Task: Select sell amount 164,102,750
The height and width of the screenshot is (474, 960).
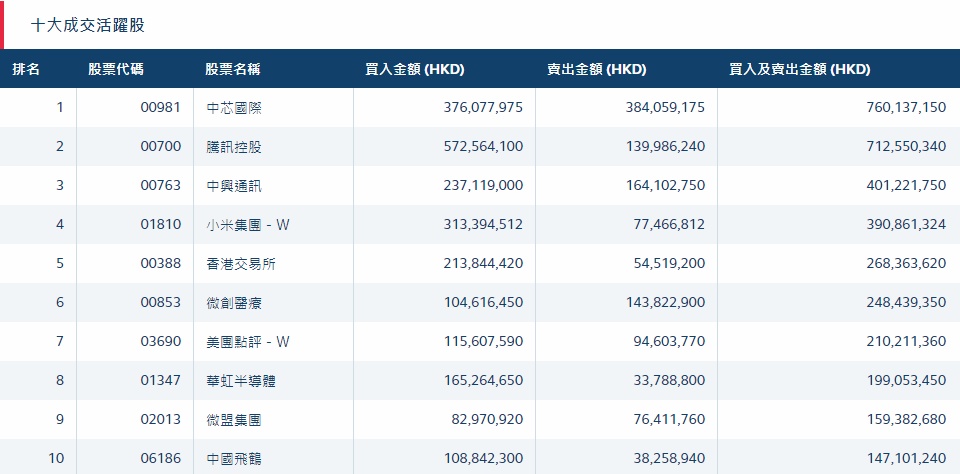Action: pyautogui.click(x=665, y=185)
